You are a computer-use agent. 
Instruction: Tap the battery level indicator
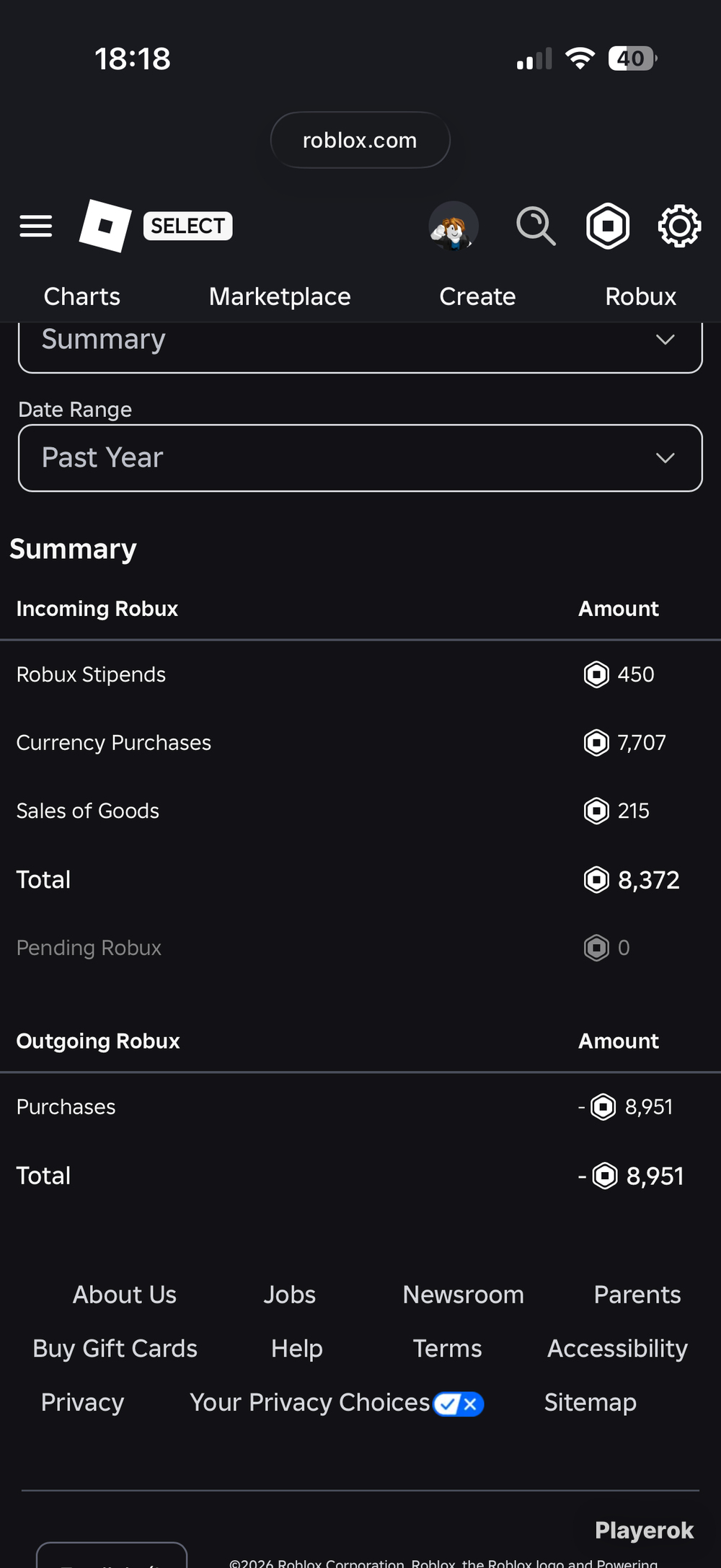[632, 58]
